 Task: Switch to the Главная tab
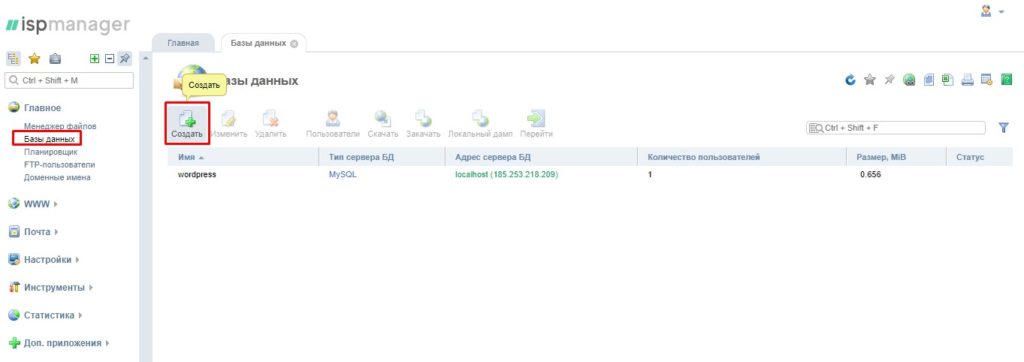point(183,43)
